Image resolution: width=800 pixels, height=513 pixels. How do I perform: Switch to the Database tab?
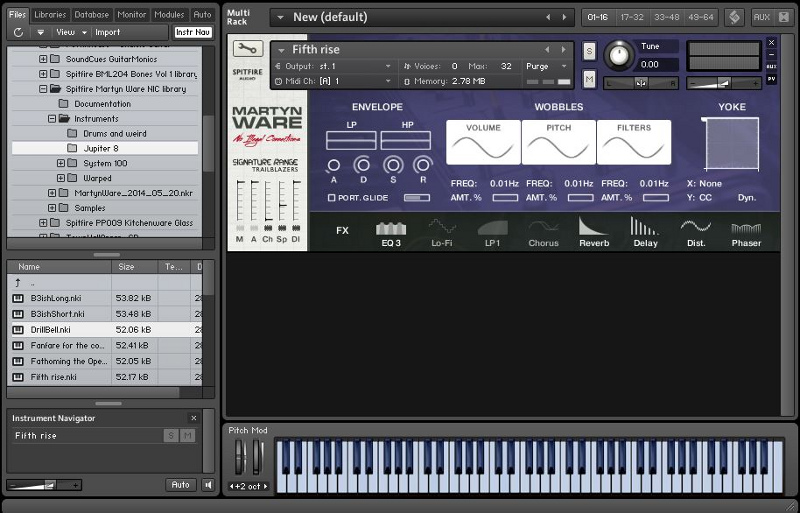coord(91,15)
